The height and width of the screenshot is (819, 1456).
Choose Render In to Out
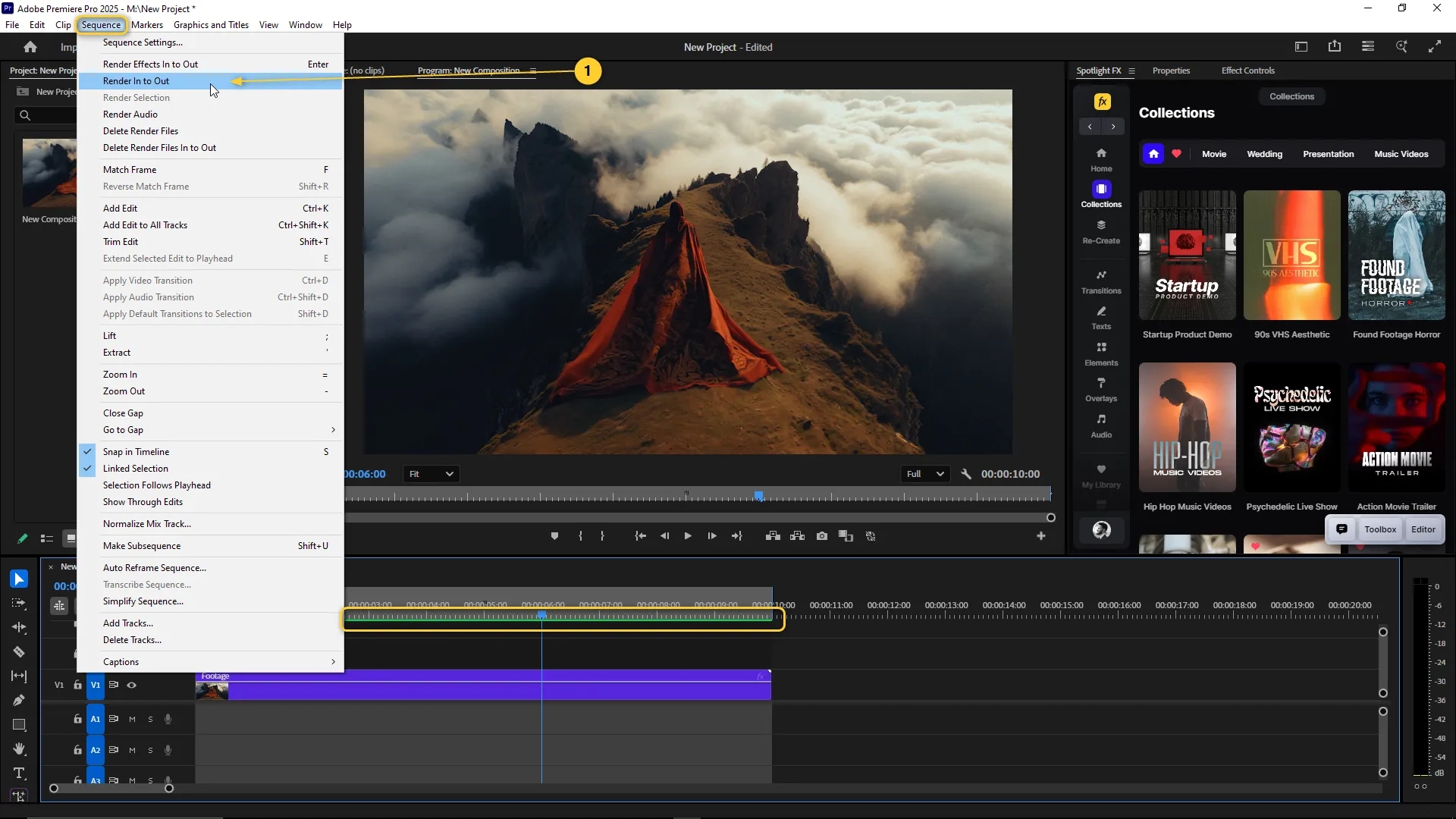(211, 81)
